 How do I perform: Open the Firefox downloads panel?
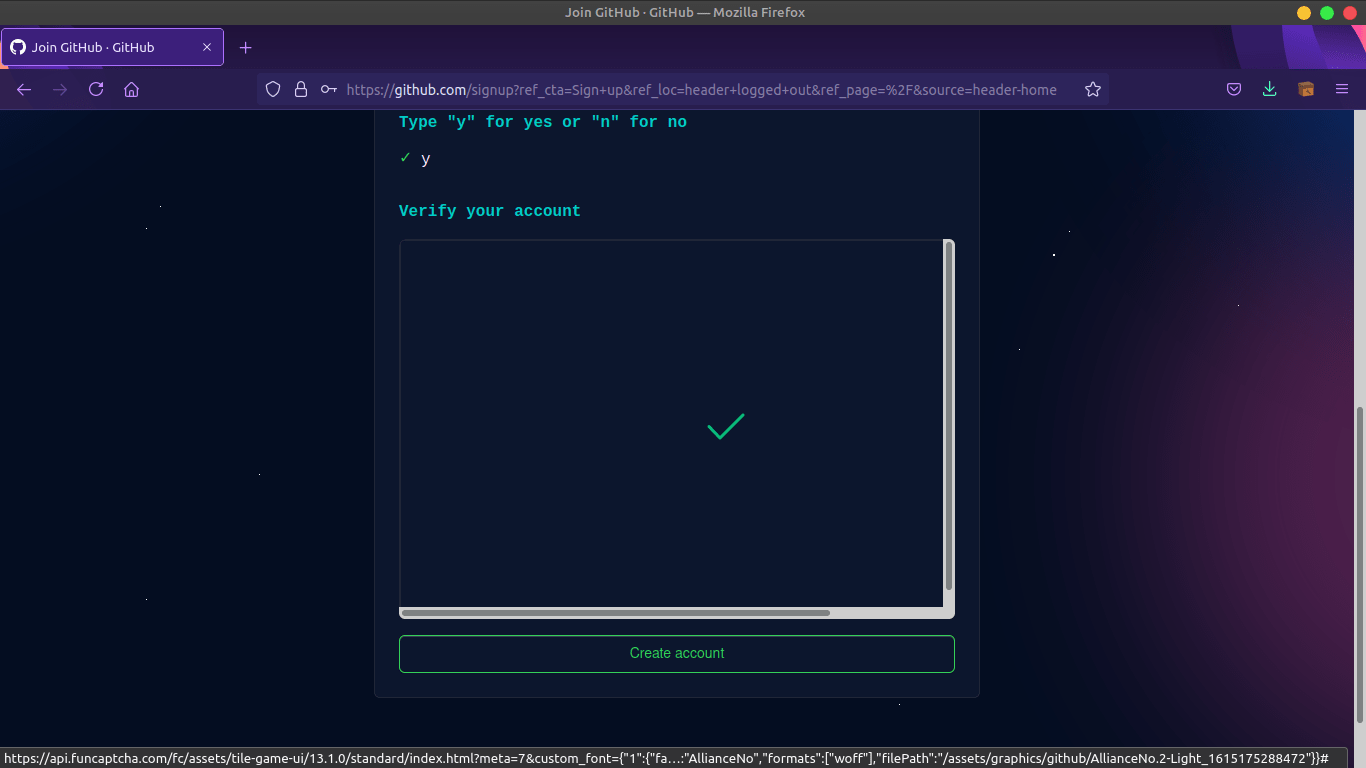(1269, 89)
